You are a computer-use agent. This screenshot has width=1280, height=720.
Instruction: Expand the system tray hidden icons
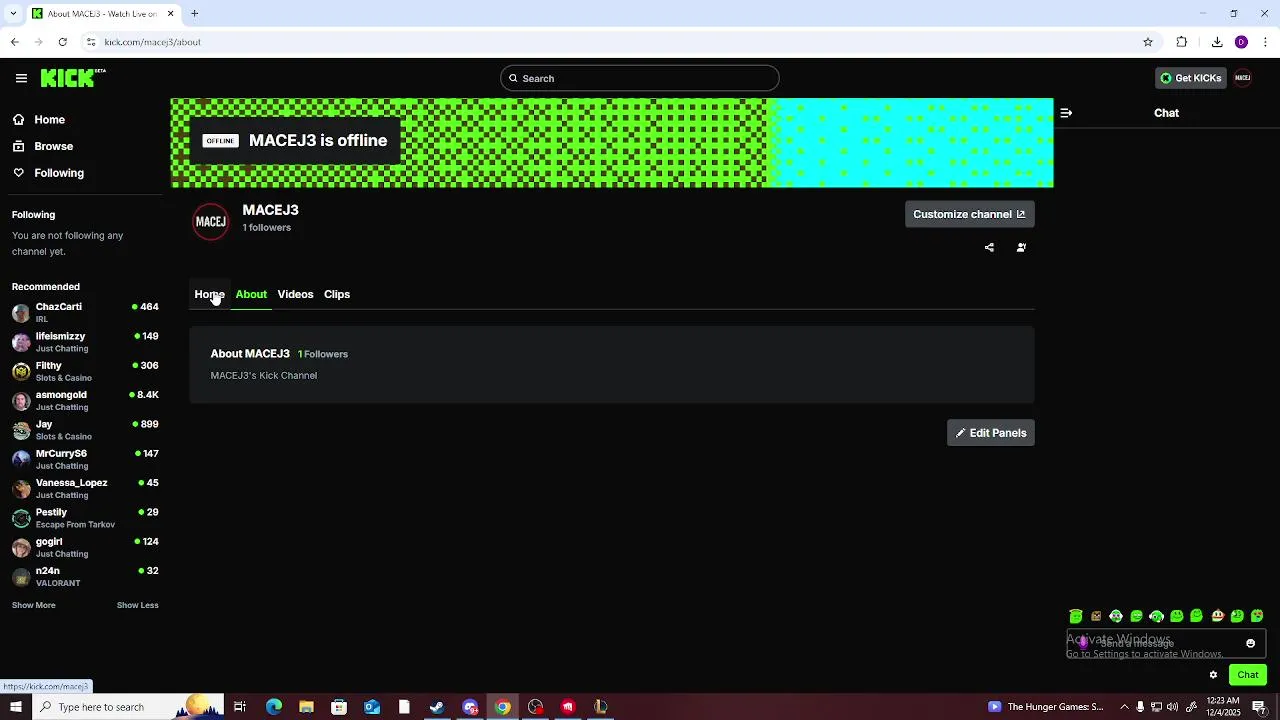pos(1124,707)
